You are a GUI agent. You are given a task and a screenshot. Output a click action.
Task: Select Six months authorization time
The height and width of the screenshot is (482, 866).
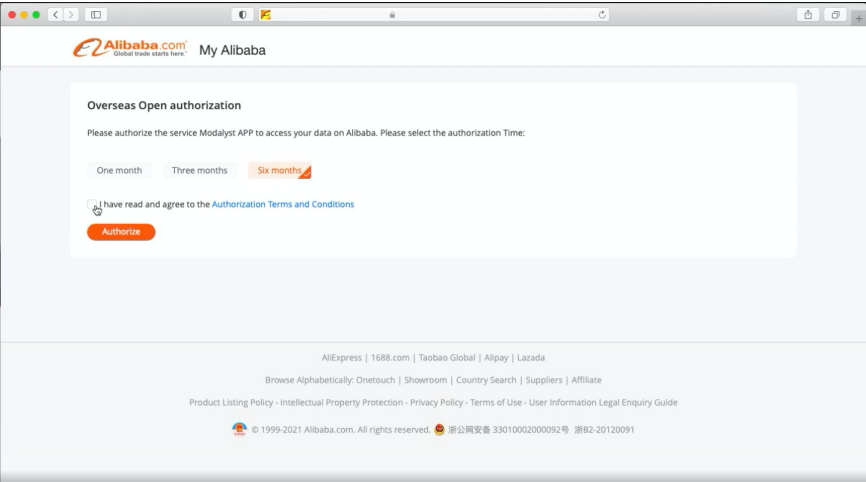pos(279,171)
